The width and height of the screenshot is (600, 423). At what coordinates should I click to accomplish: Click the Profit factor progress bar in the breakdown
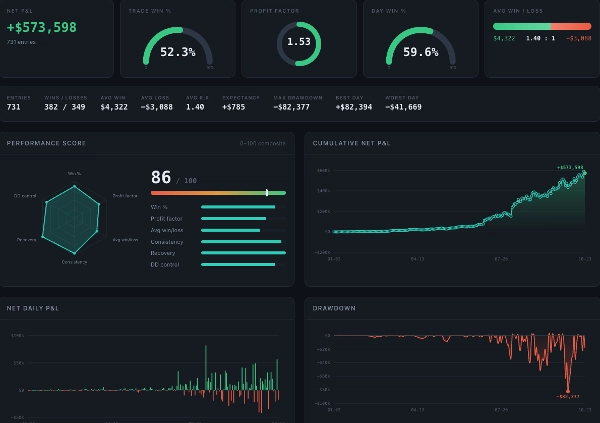tap(243, 219)
